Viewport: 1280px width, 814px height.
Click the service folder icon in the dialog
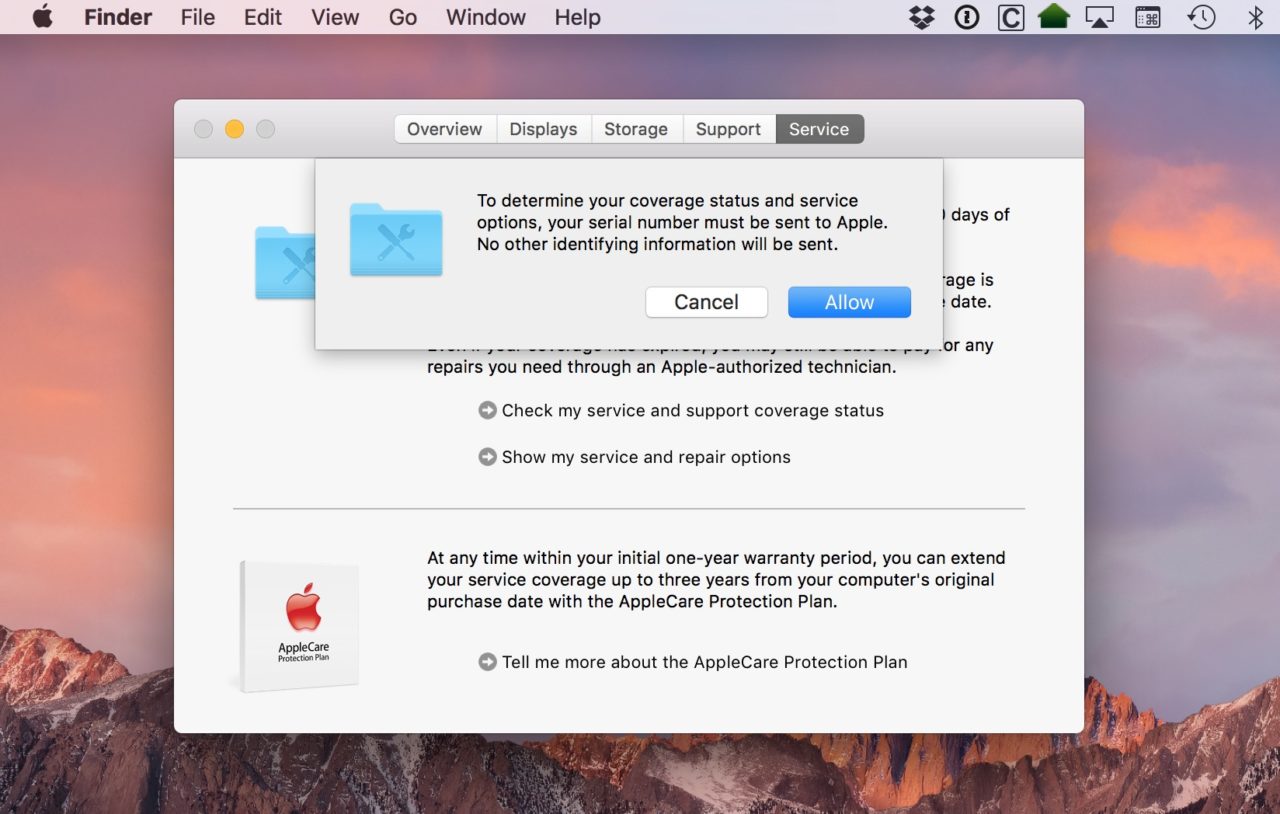396,240
